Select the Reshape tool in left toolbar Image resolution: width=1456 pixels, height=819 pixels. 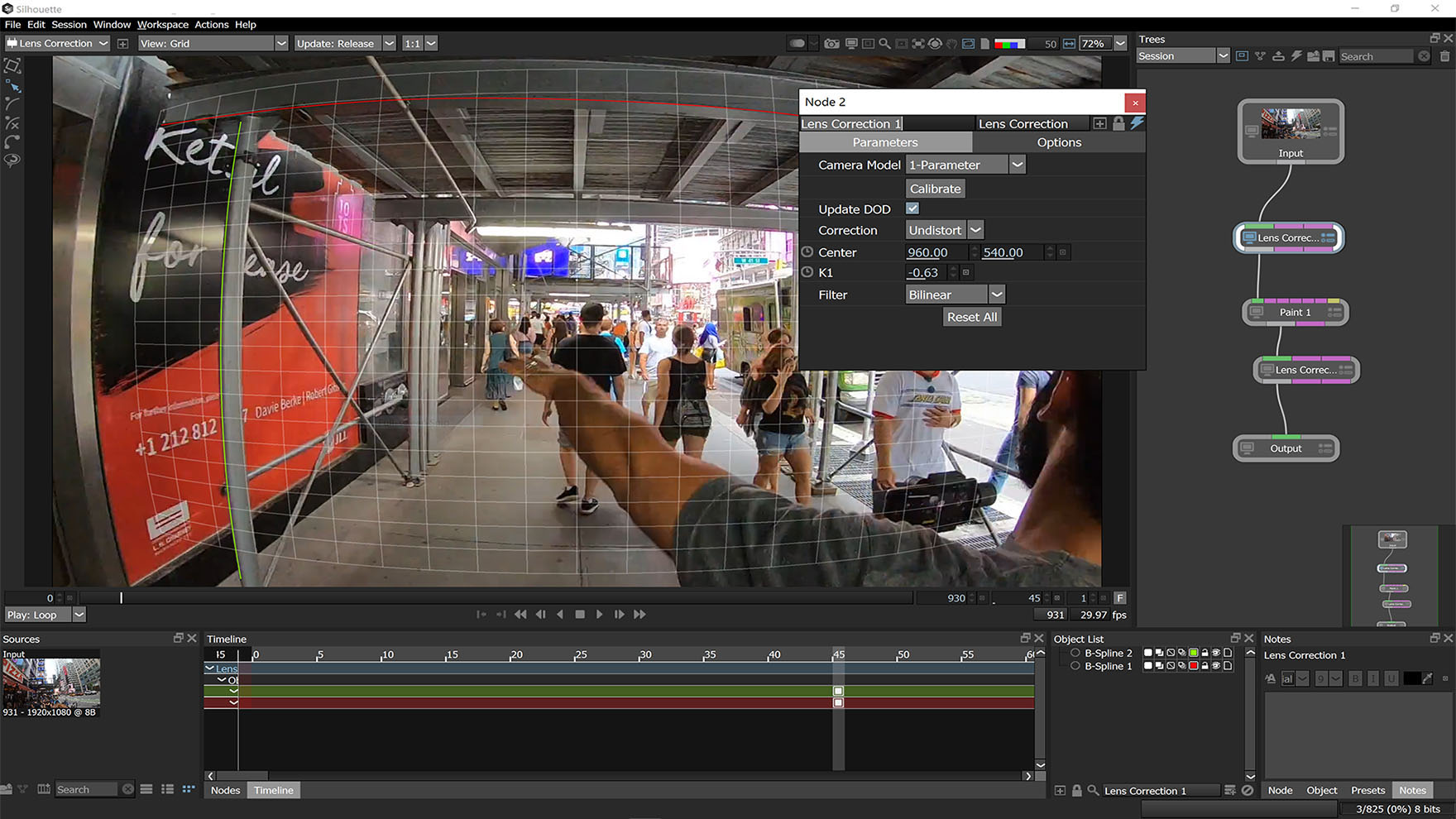click(x=12, y=85)
